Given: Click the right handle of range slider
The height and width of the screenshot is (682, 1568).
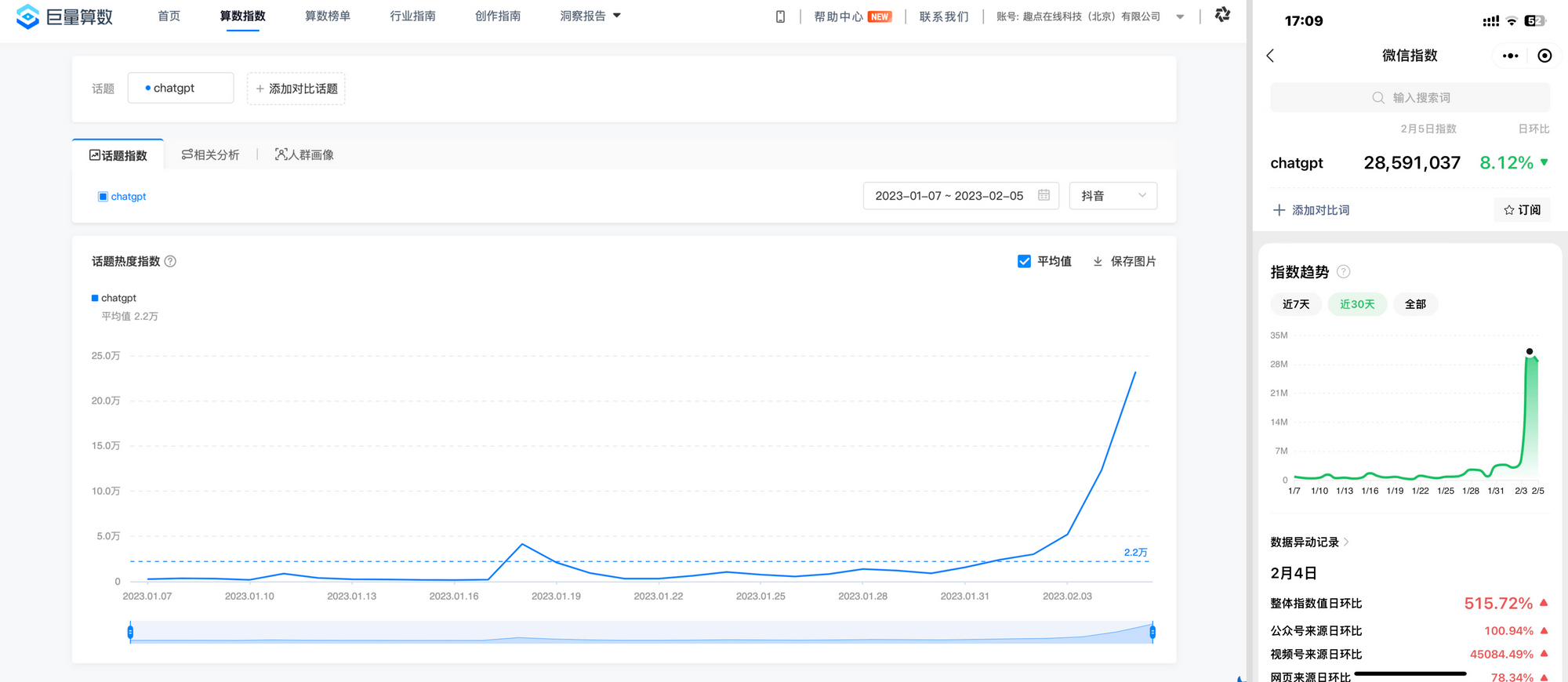Looking at the screenshot, I should (x=1152, y=632).
